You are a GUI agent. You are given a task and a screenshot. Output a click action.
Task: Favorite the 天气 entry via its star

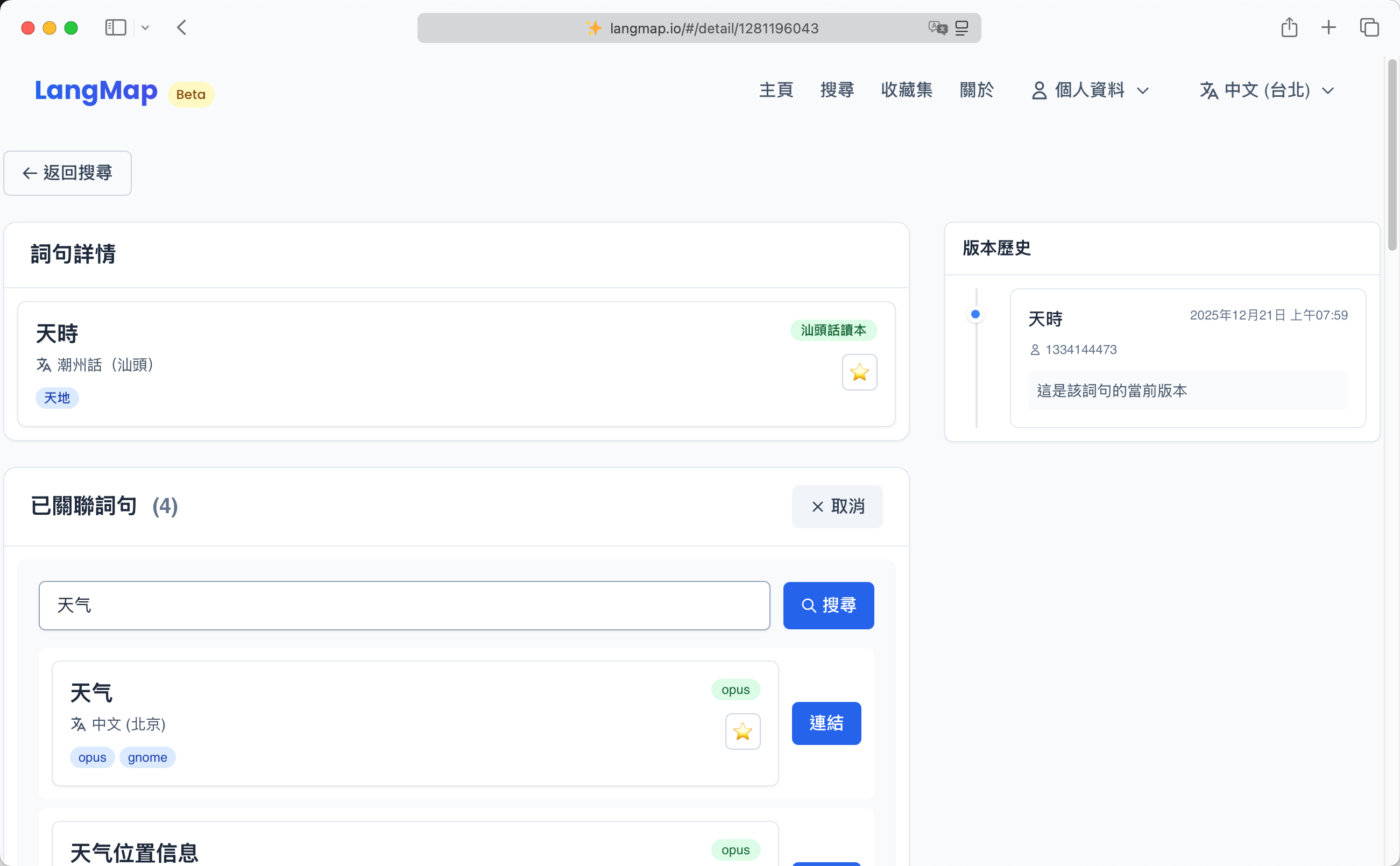click(x=743, y=732)
